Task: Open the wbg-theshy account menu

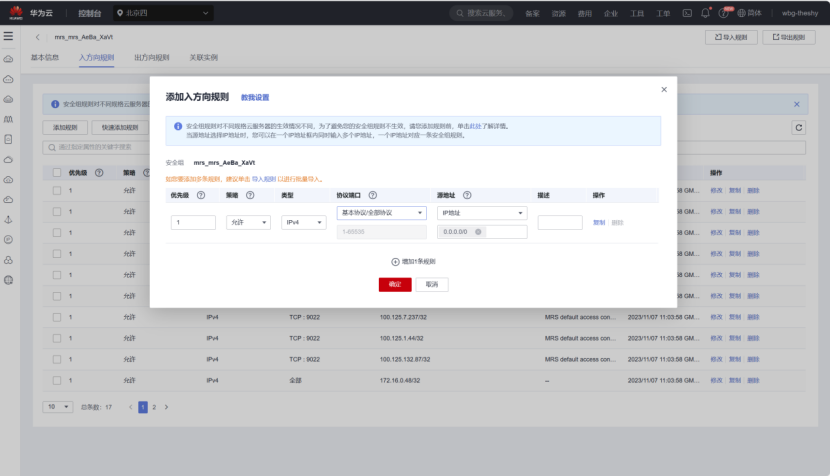Action: click(x=800, y=13)
